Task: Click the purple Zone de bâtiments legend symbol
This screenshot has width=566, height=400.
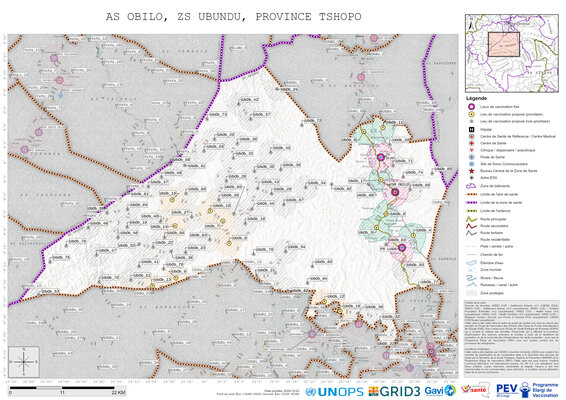Action: 472,186
